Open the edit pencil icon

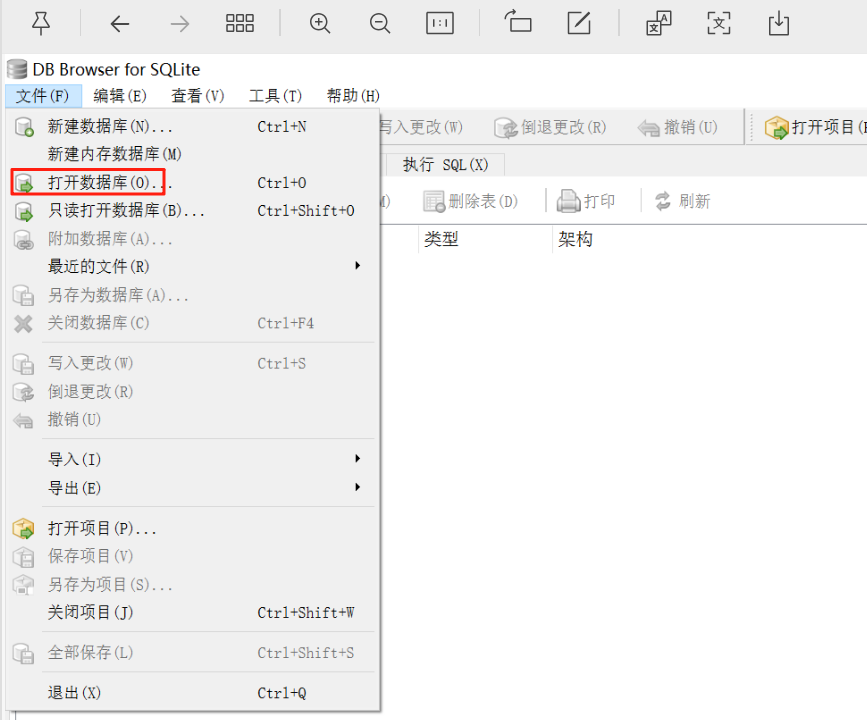click(x=579, y=23)
